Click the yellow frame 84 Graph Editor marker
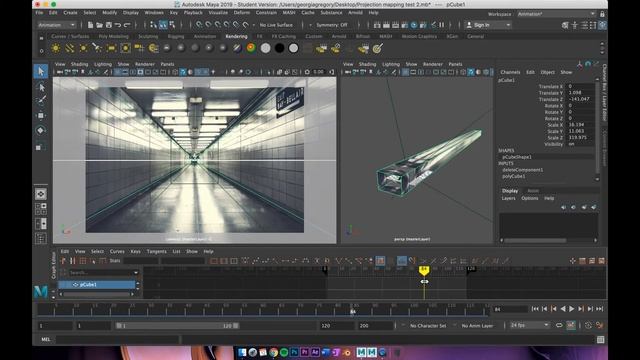640x360 pixels. (x=424, y=270)
